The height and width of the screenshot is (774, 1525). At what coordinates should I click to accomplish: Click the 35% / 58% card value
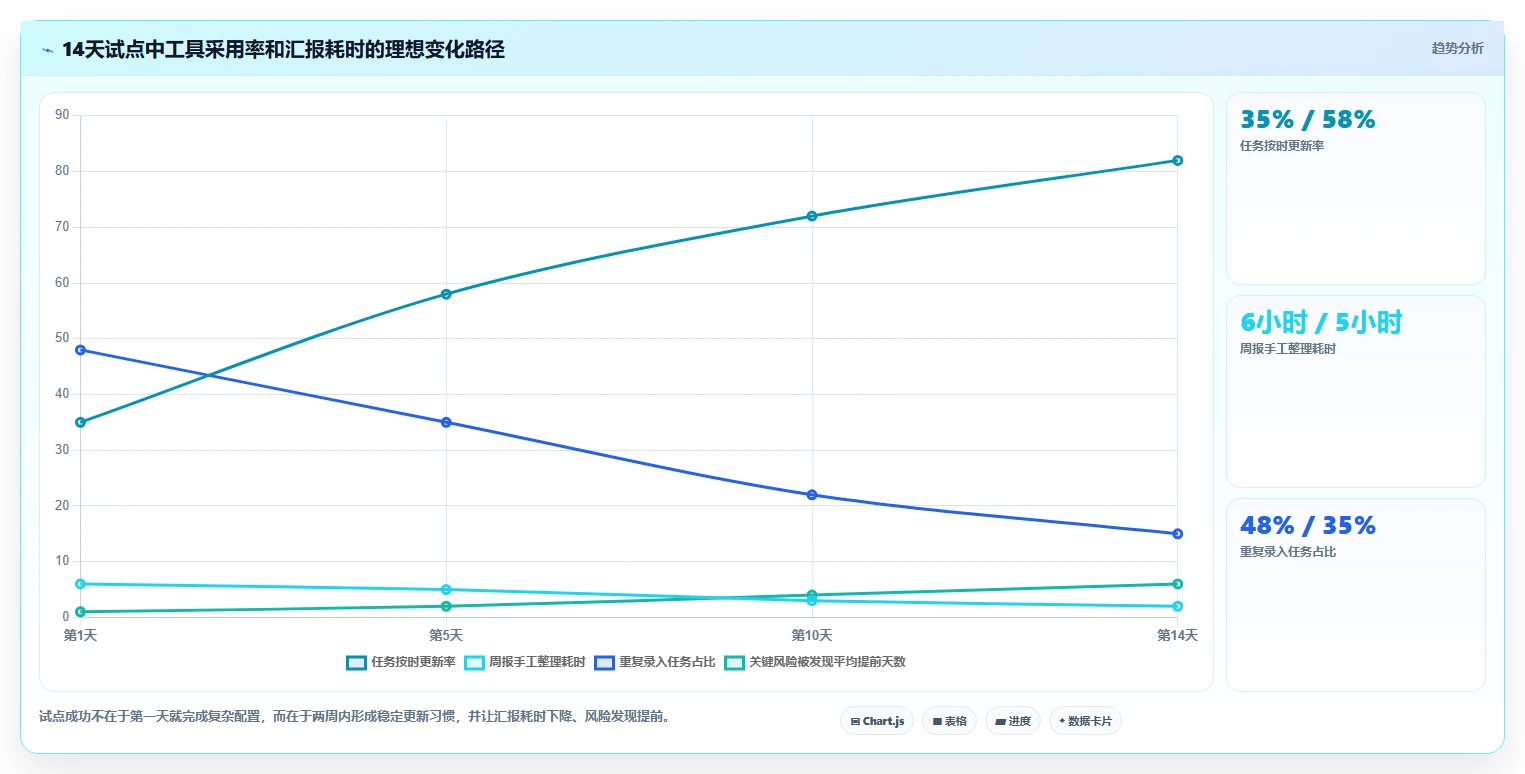tap(1308, 120)
